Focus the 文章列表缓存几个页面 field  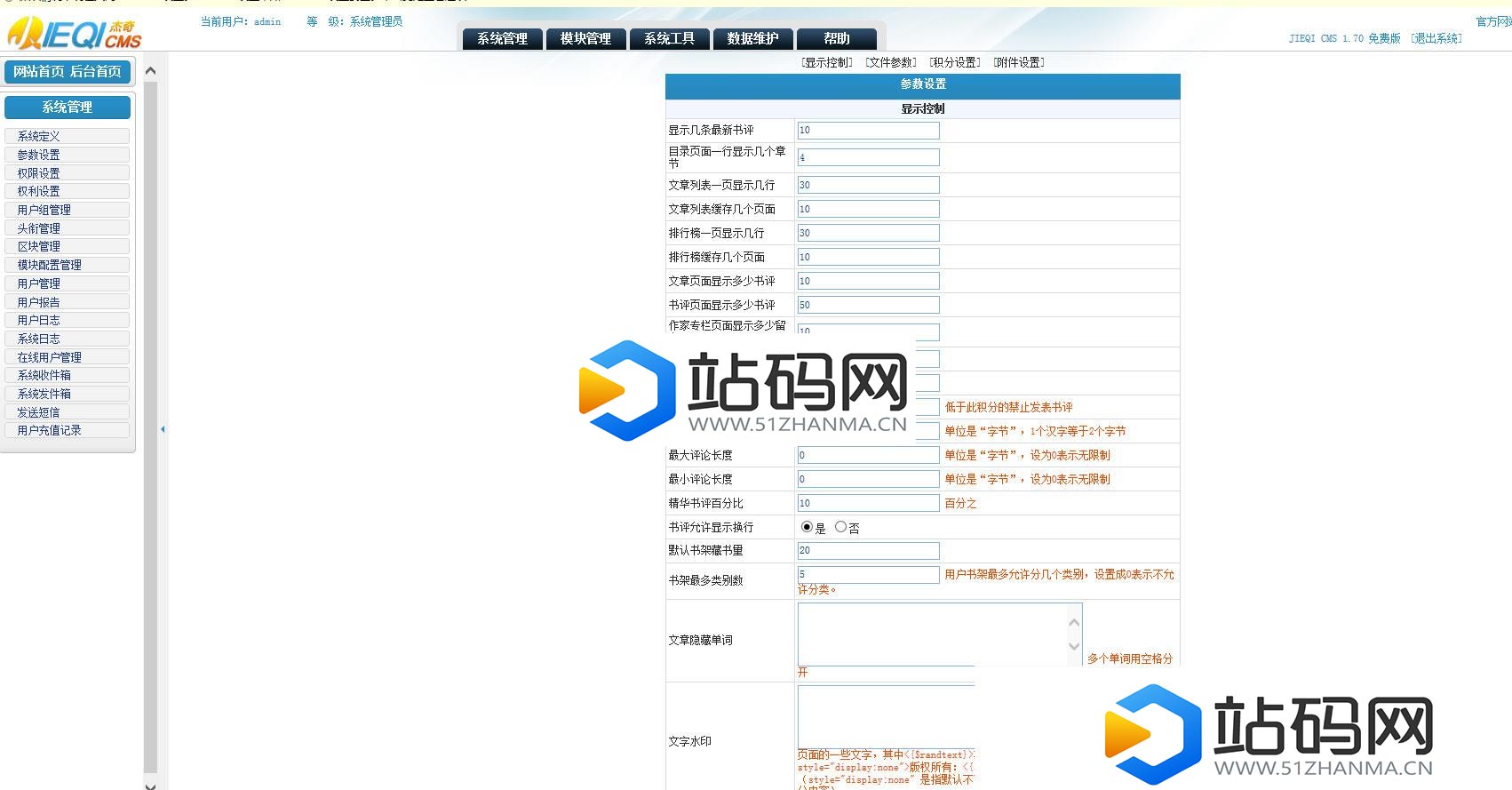pos(868,209)
